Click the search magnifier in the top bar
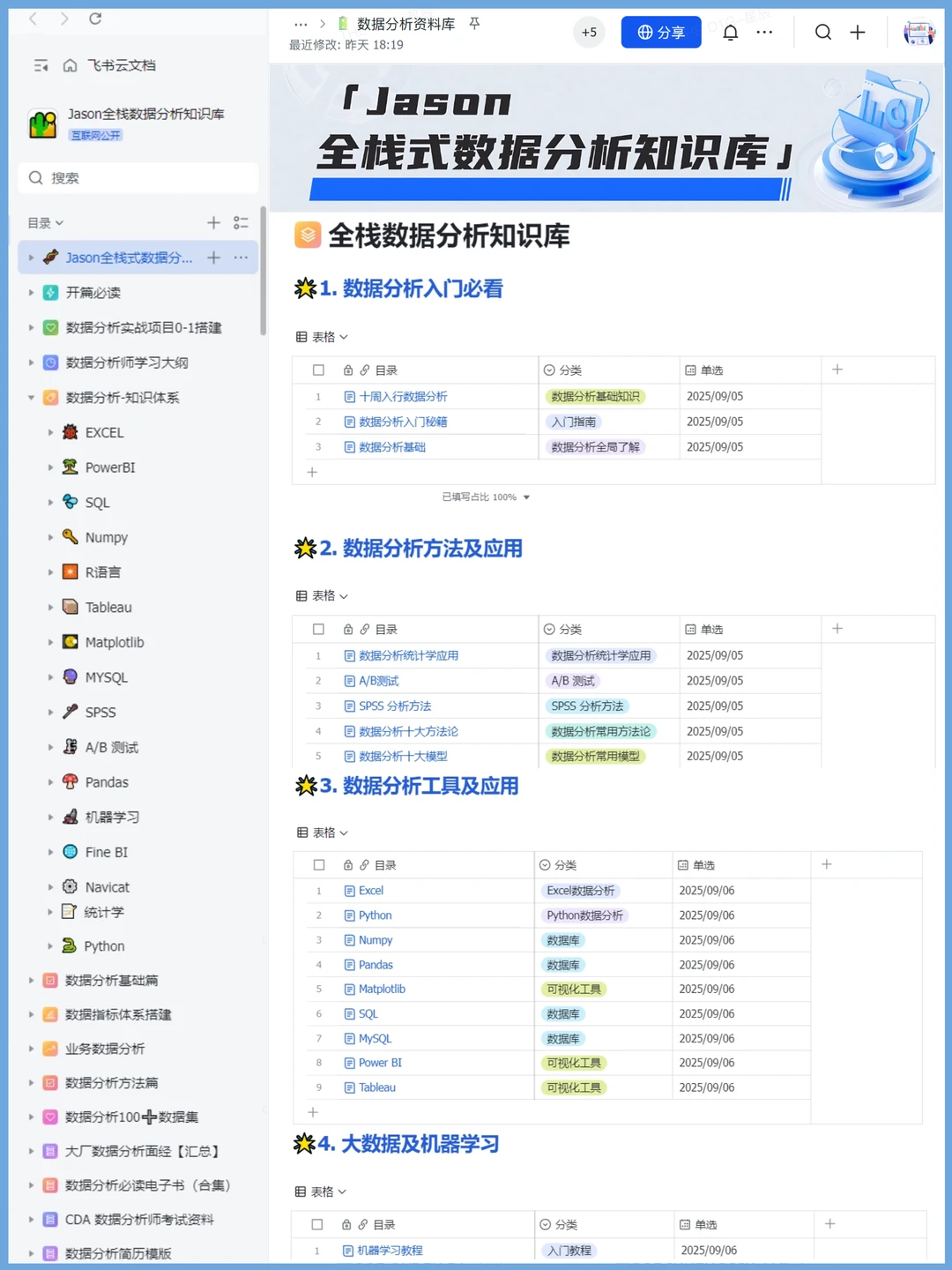Image resolution: width=952 pixels, height=1270 pixels. pyautogui.click(x=823, y=33)
